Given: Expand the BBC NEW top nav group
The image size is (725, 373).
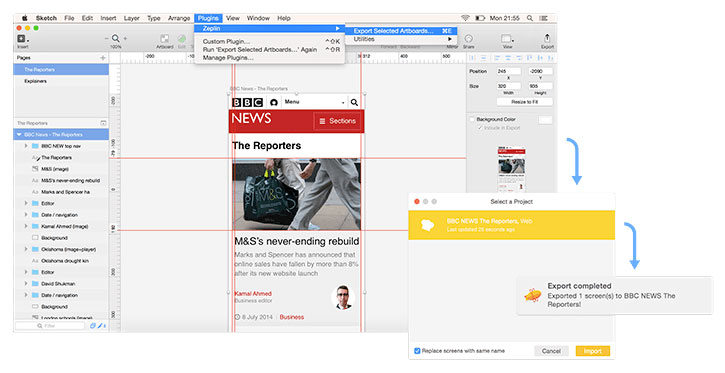Looking at the screenshot, I should click(x=26, y=146).
